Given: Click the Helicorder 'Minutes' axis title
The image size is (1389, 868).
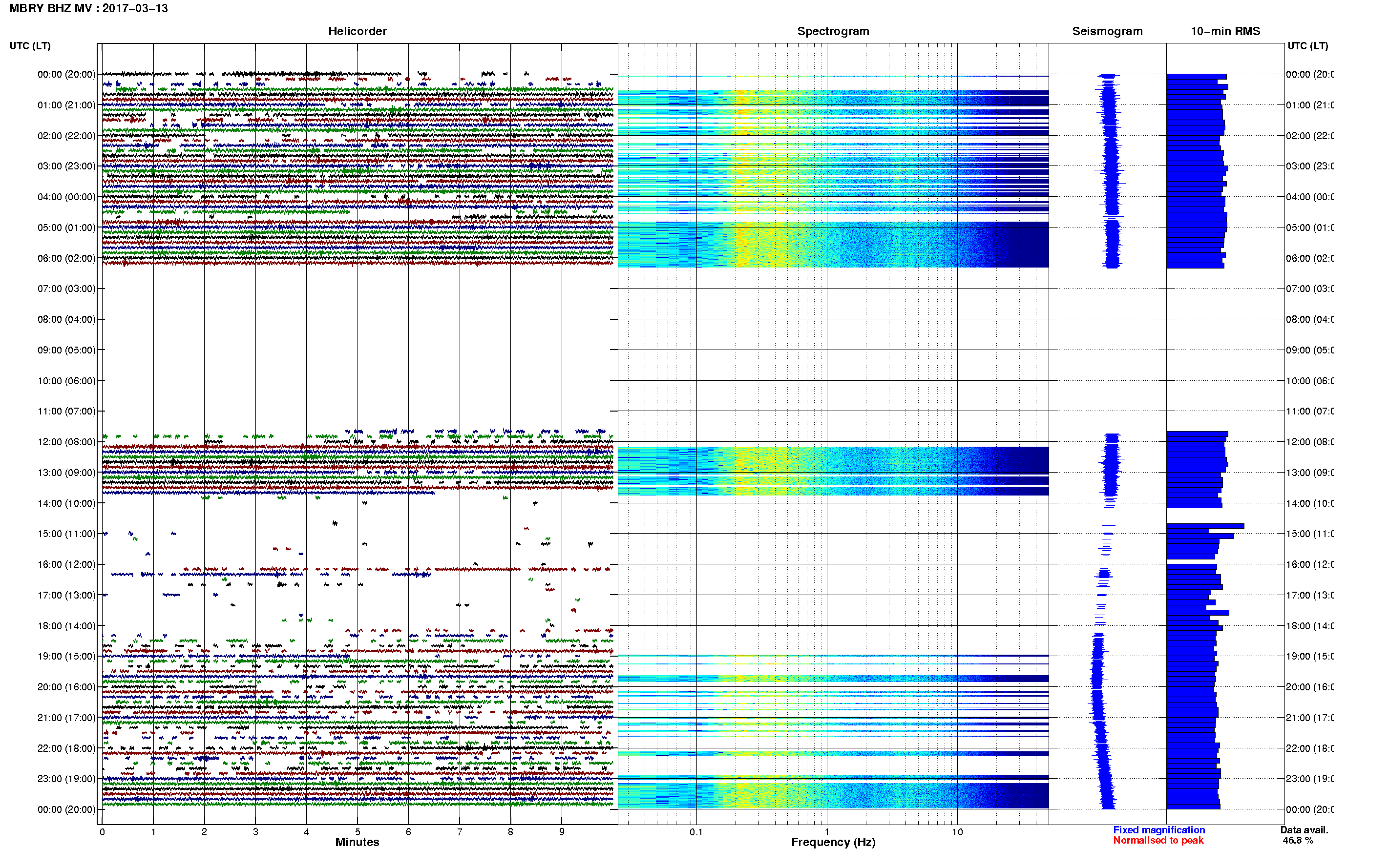Looking at the screenshot, I should coord(357,842).
